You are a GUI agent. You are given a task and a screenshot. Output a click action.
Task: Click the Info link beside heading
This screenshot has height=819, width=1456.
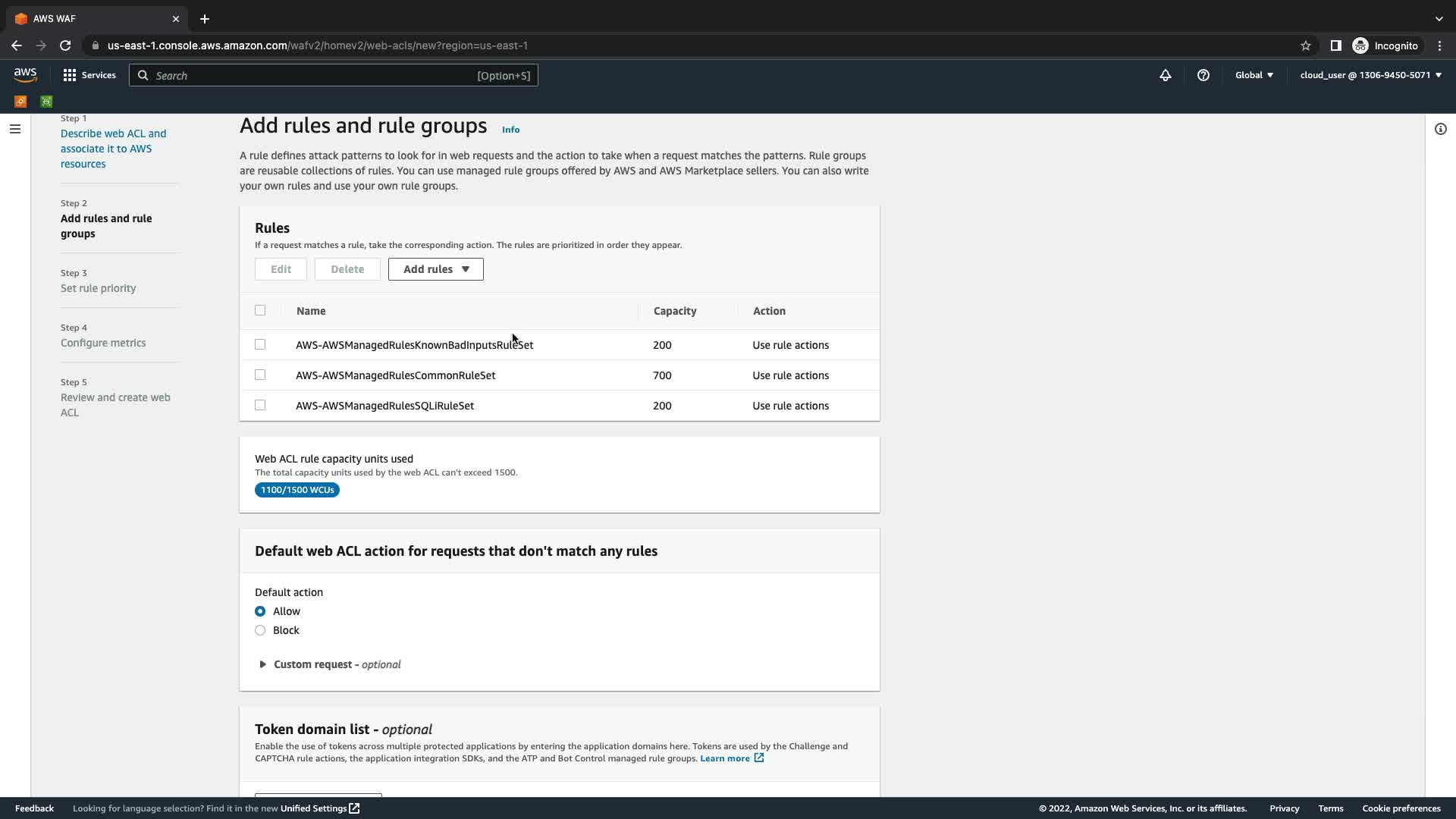510,130
